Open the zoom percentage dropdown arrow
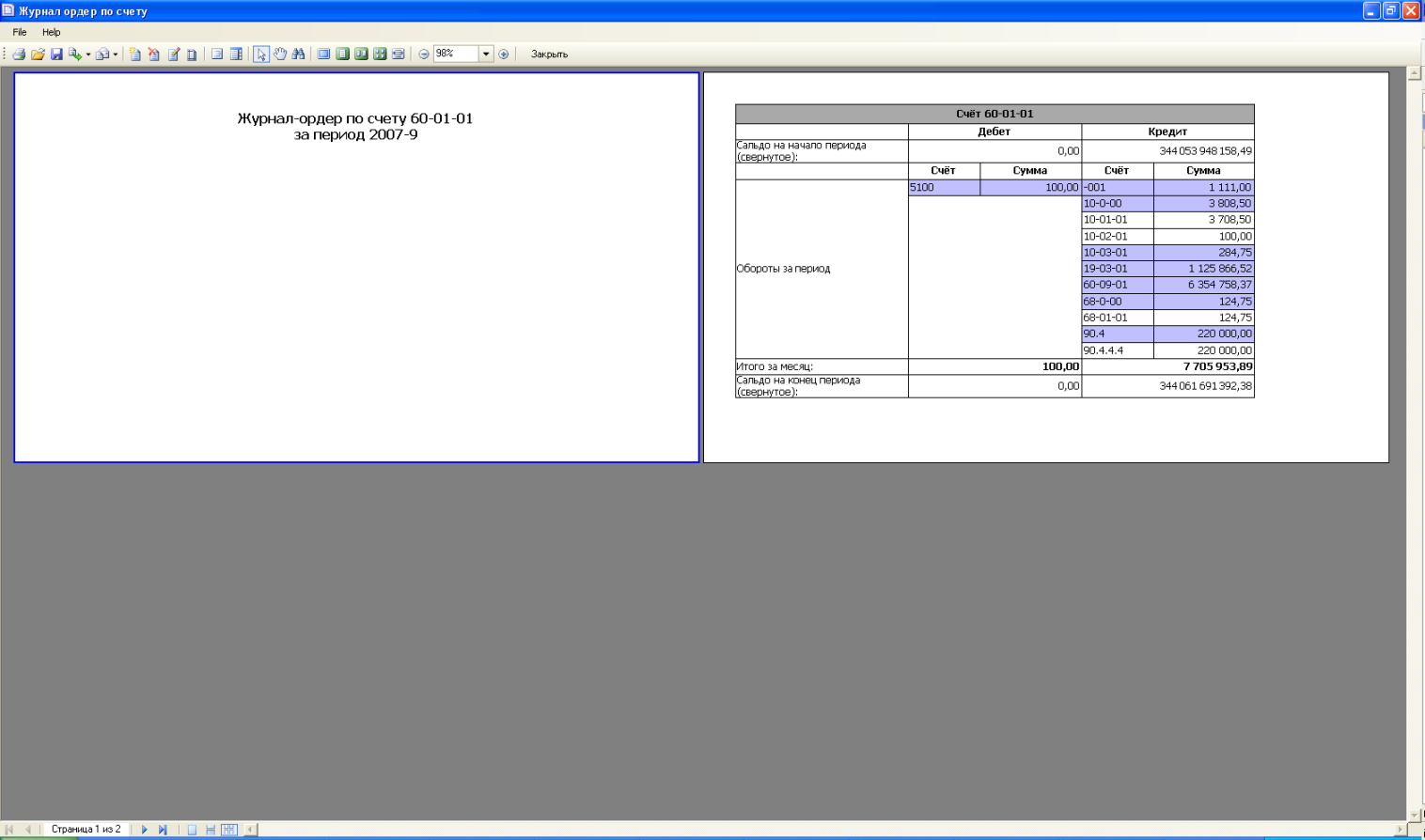 (486, 54)
